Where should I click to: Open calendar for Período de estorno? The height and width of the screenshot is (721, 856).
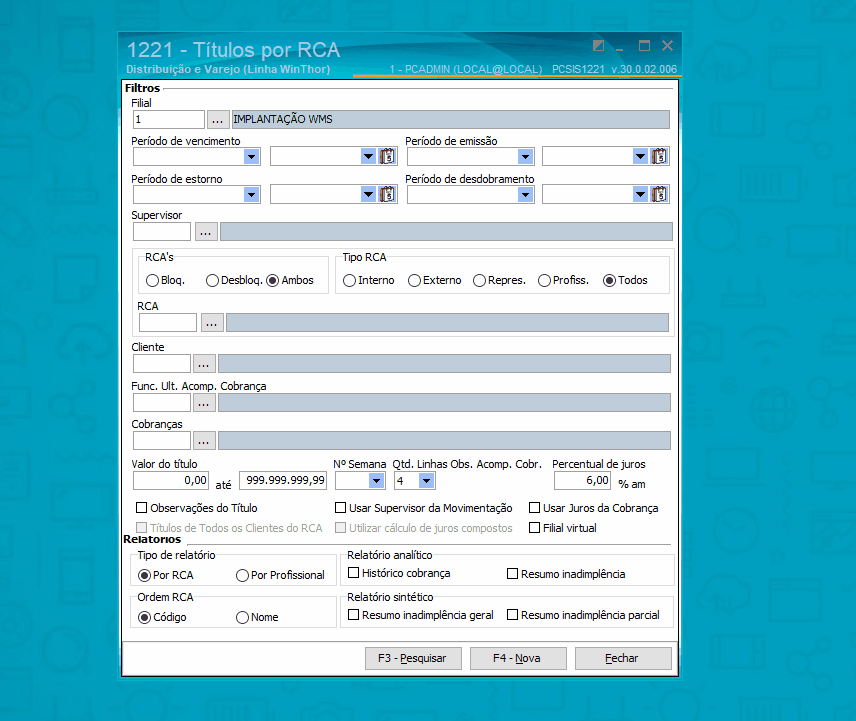(388, 194)
